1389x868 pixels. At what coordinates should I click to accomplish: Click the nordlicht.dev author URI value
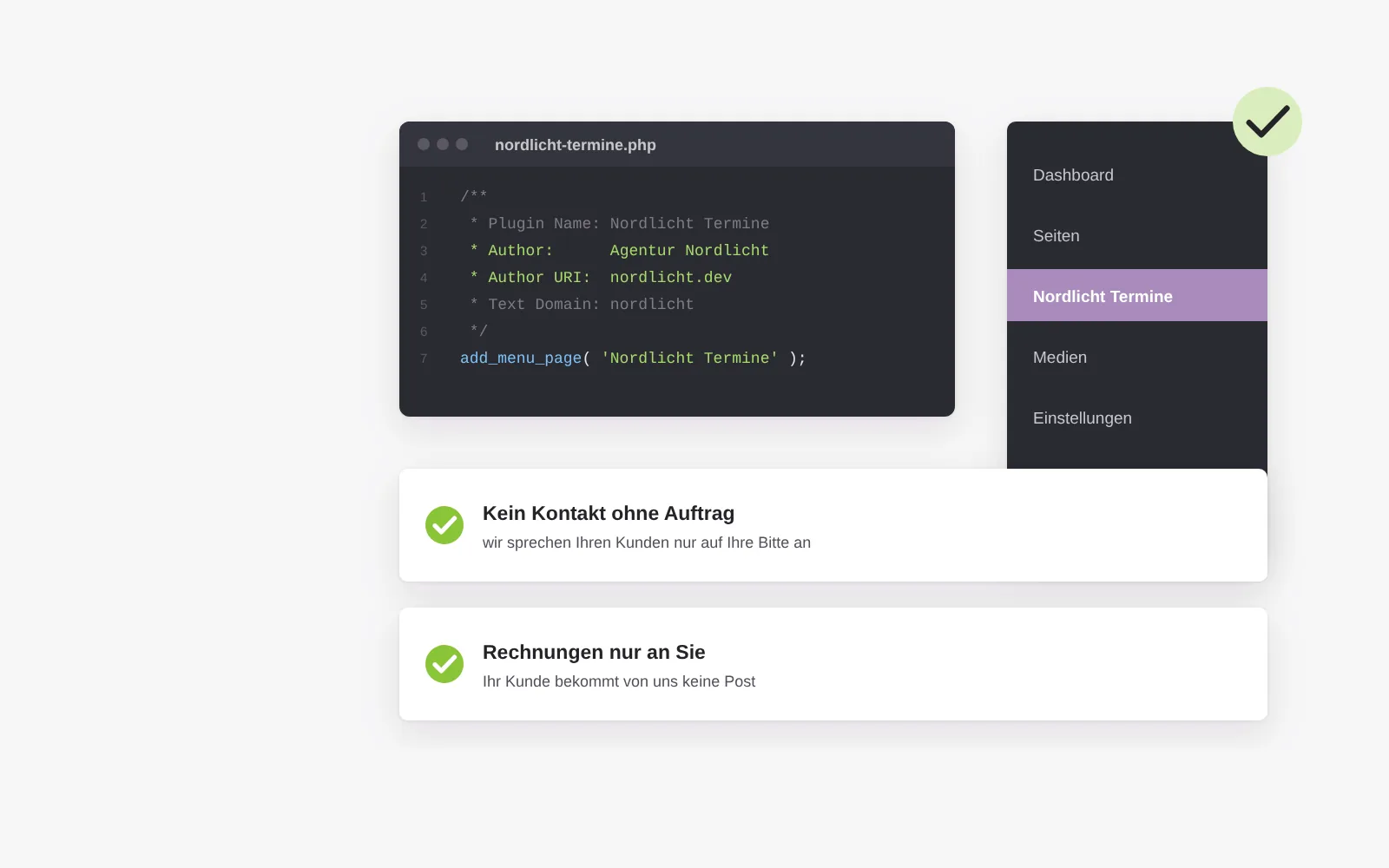coord(671,278)
